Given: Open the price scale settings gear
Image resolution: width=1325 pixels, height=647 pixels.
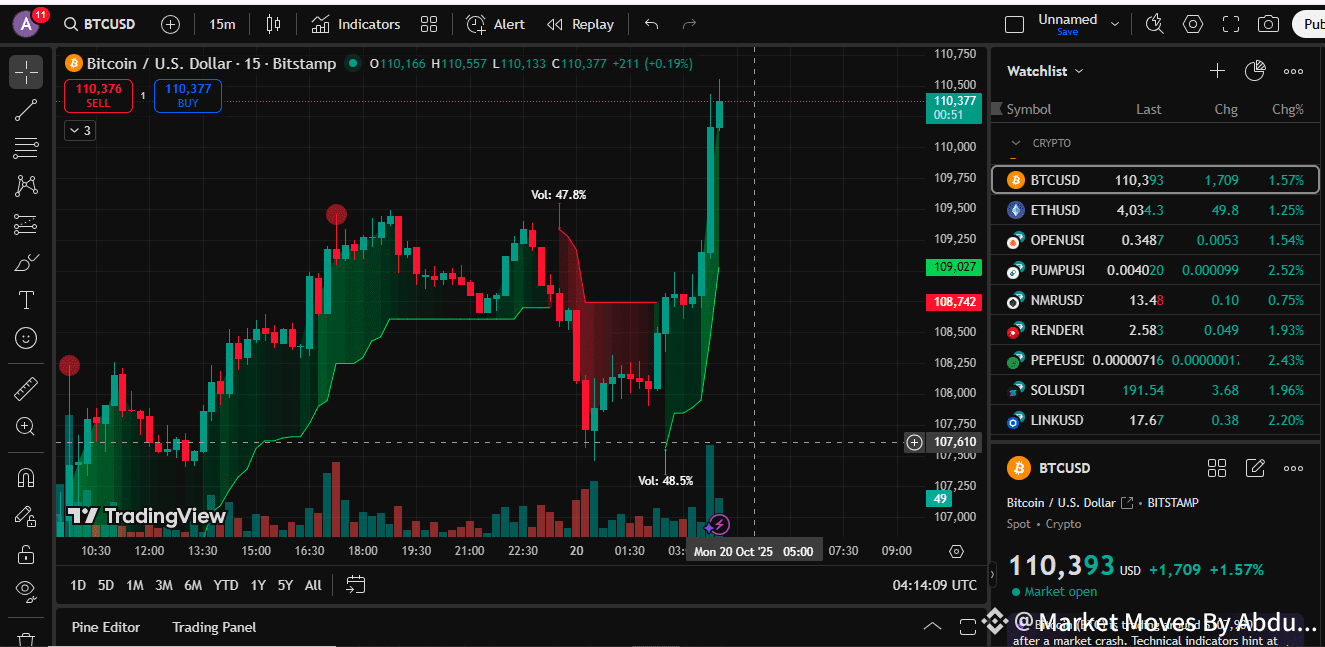Looking at the screenshot, I should coord(956,551).
